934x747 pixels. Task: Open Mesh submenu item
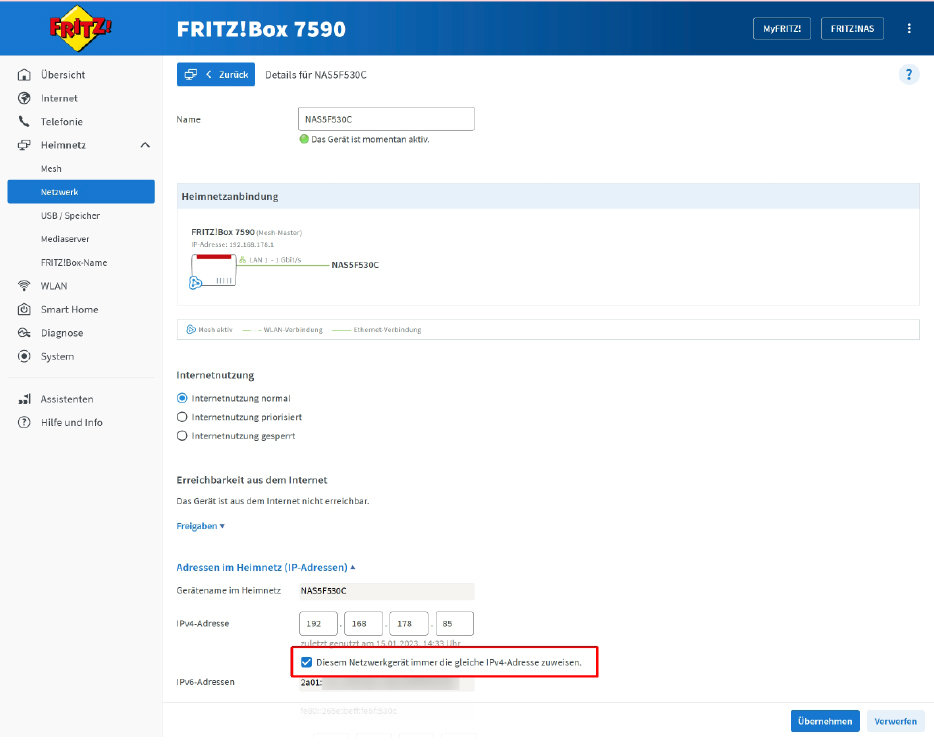click(x=51, y=169)
